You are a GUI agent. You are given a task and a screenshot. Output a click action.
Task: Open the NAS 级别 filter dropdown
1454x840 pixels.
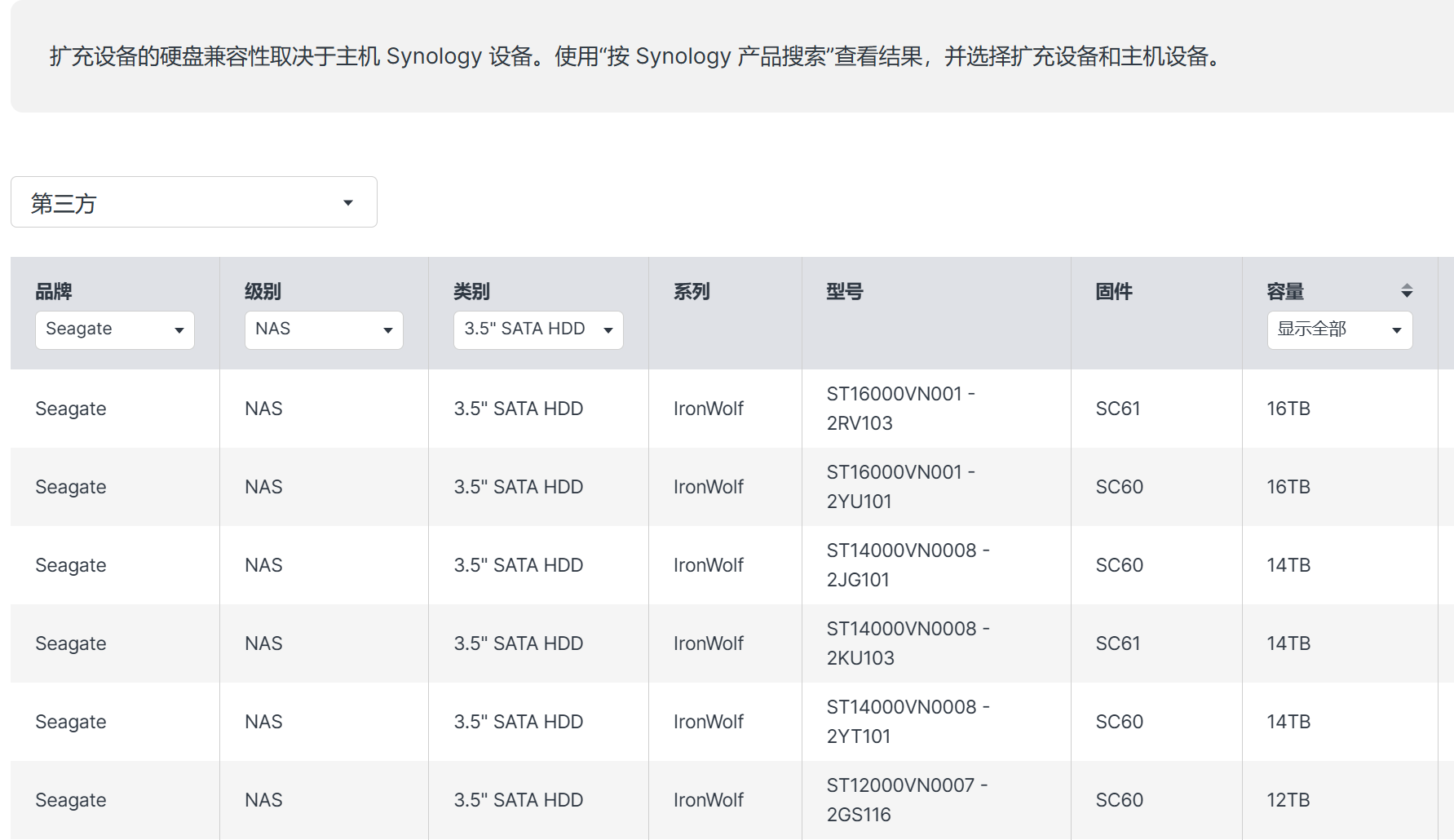coord(324,329)
